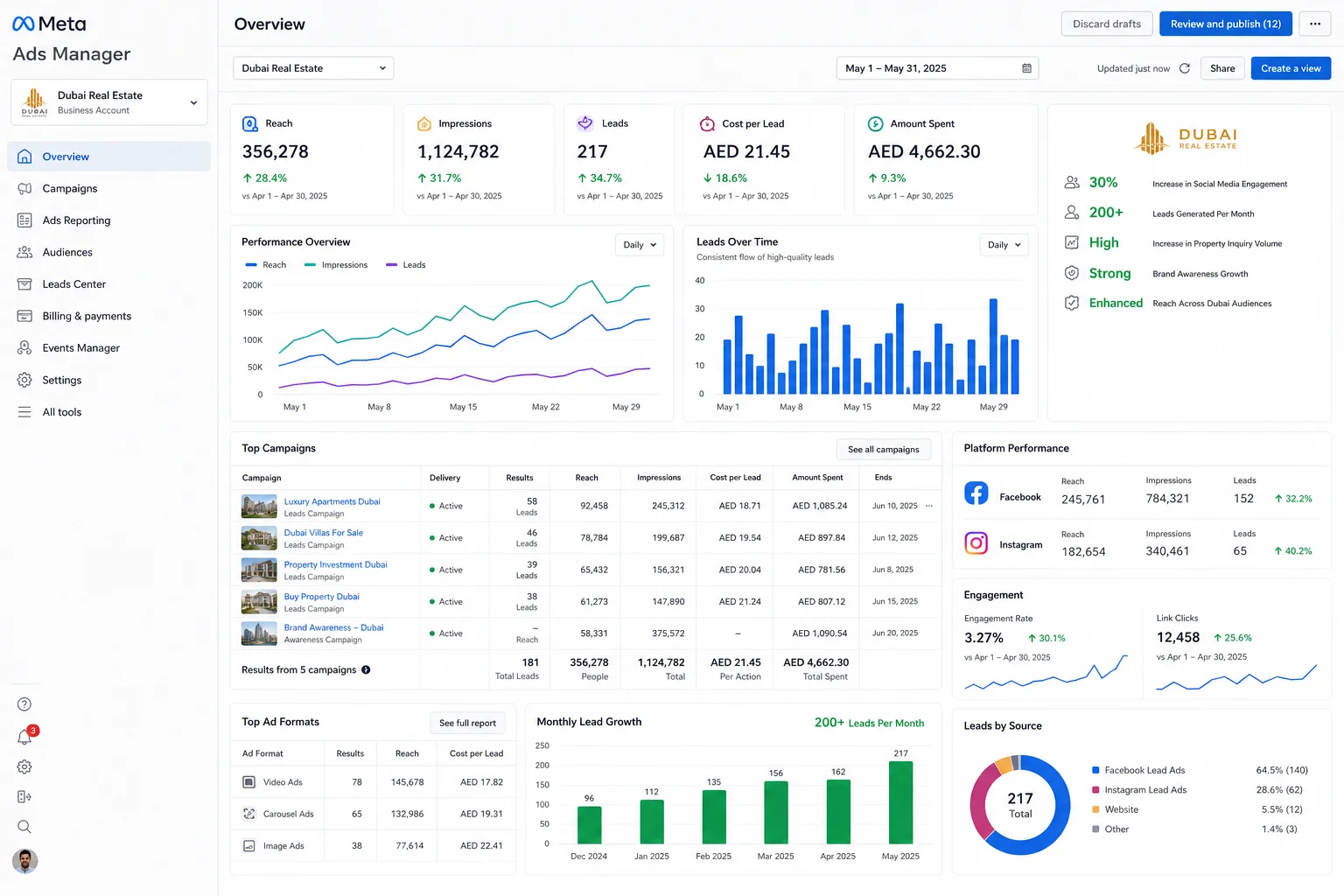Click Discard drafts button
The width and height of the screenshot is (1344, 896).
[1107, 24]
